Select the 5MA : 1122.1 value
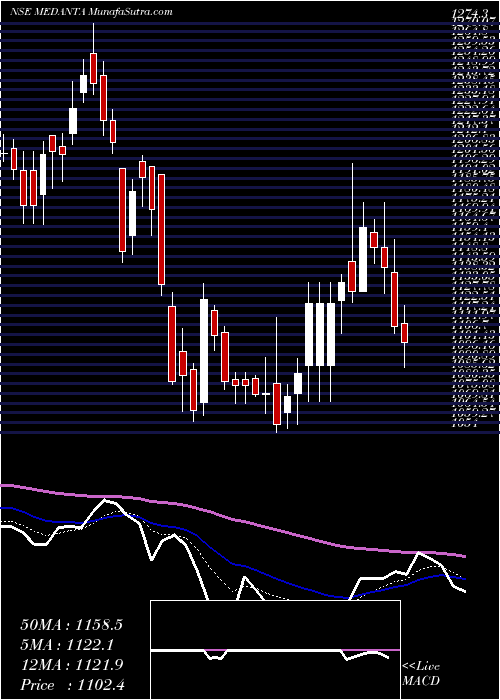Viewport: 500px width, 700px height. [69, 645]
